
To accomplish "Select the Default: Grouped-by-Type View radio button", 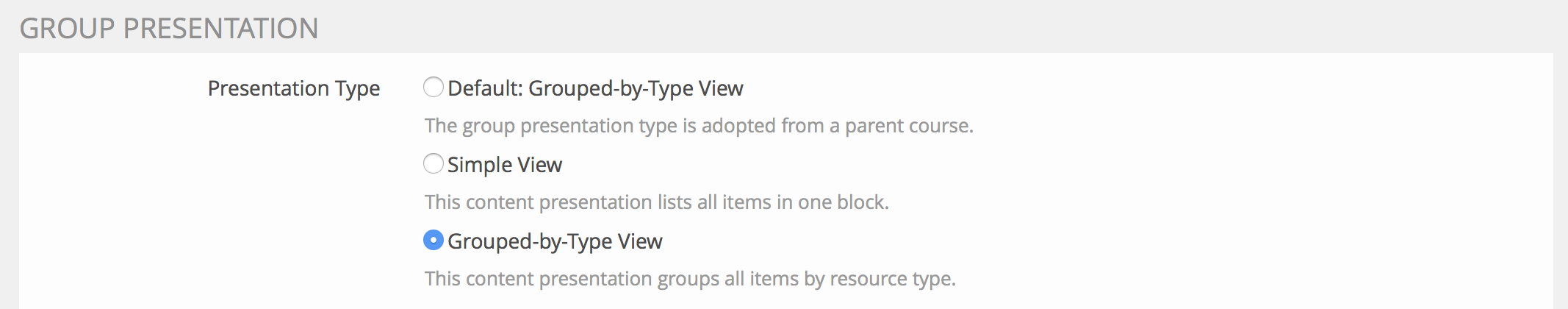I will pos(434,88).
